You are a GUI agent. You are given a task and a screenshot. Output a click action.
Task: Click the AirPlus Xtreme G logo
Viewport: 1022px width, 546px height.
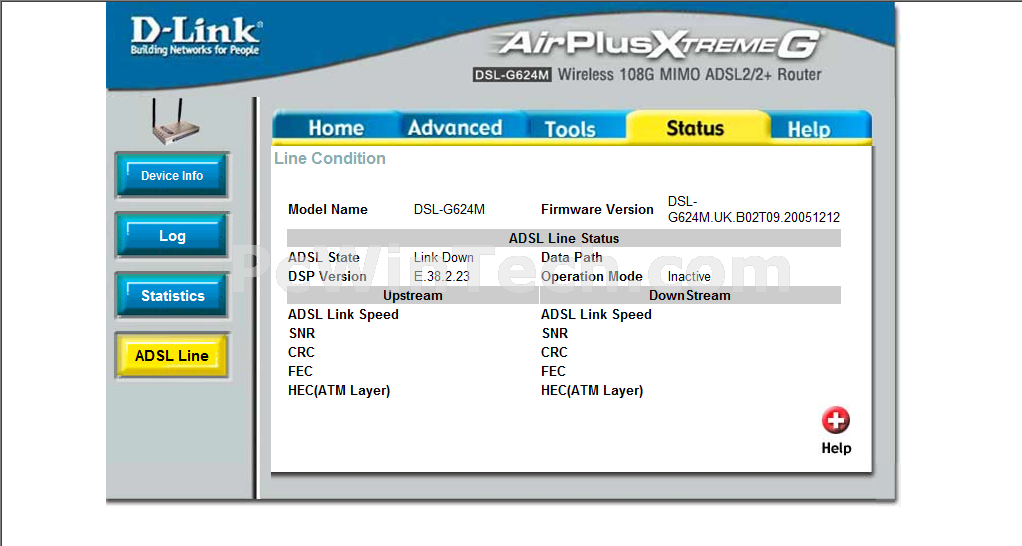657,44
